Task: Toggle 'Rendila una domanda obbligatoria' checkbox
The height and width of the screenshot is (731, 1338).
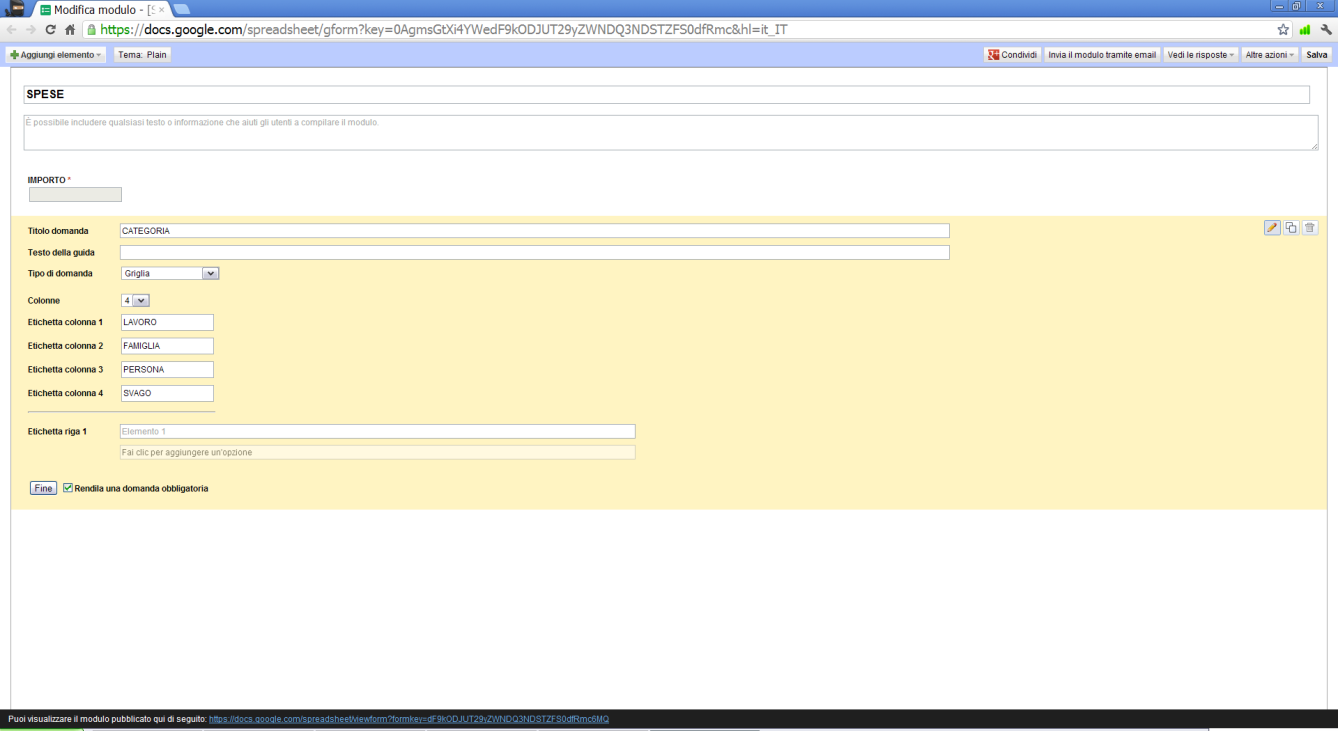Action: 68,488
